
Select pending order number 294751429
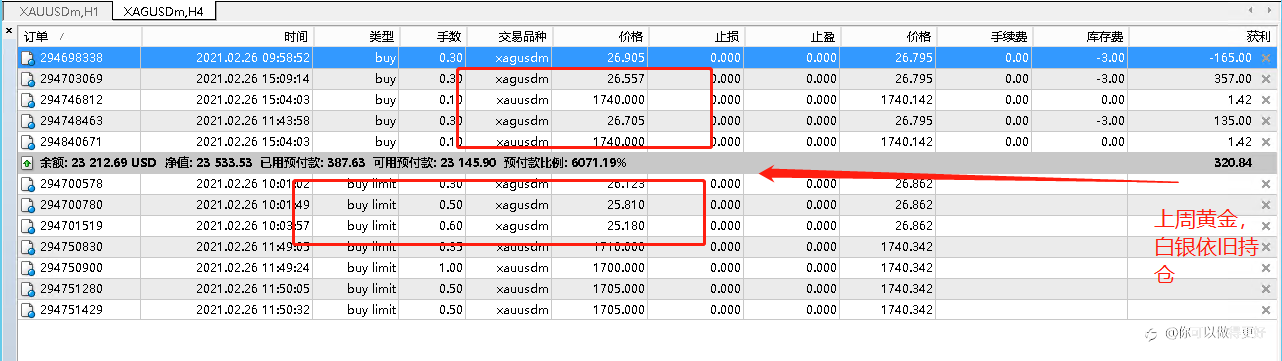coord(70,310)
